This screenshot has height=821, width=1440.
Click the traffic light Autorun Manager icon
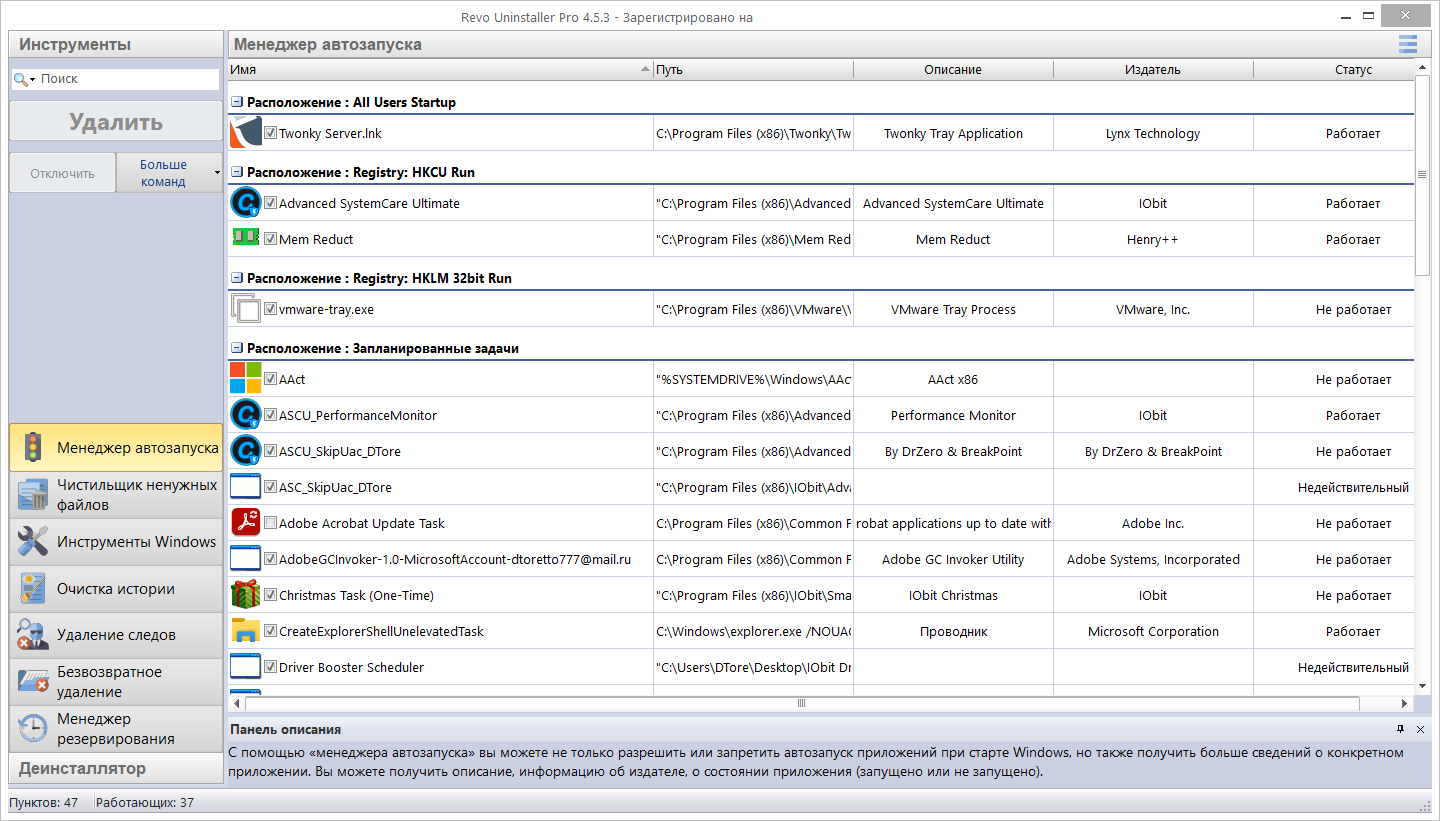click(x=33, y=448)
